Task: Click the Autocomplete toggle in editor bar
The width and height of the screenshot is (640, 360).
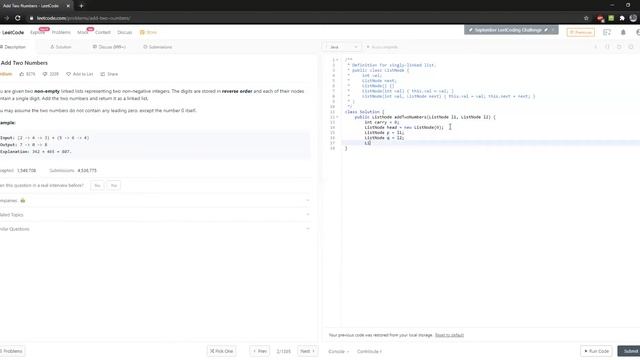Action: (x=382, y=47)
